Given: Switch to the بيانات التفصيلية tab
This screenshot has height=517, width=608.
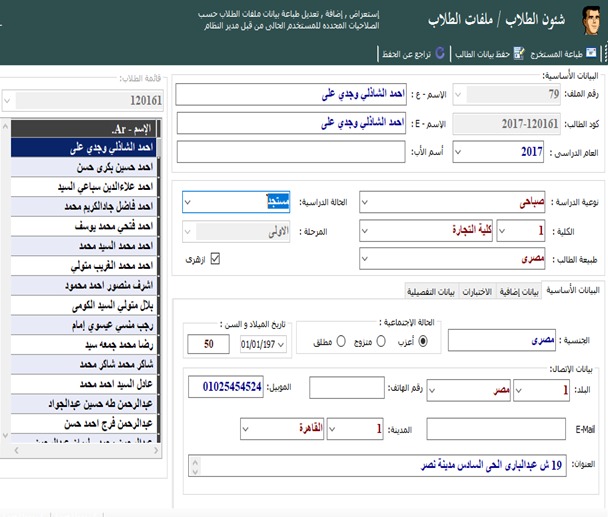Looking at the screenshot, I should pyautogui.click(x=431, y=292).
